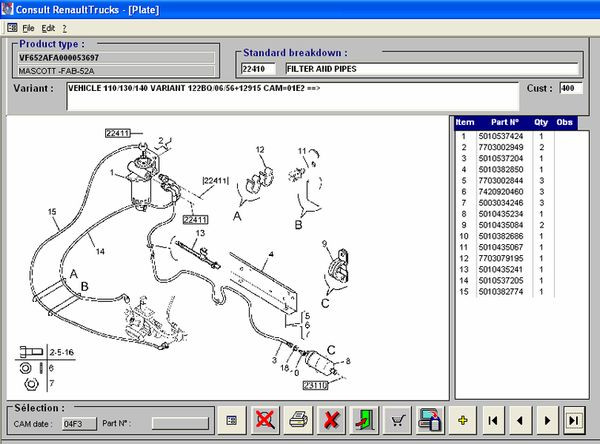Click the CAM date field
Image resolution: width=600 pixels, height=444 pixels.
point(75,424)
